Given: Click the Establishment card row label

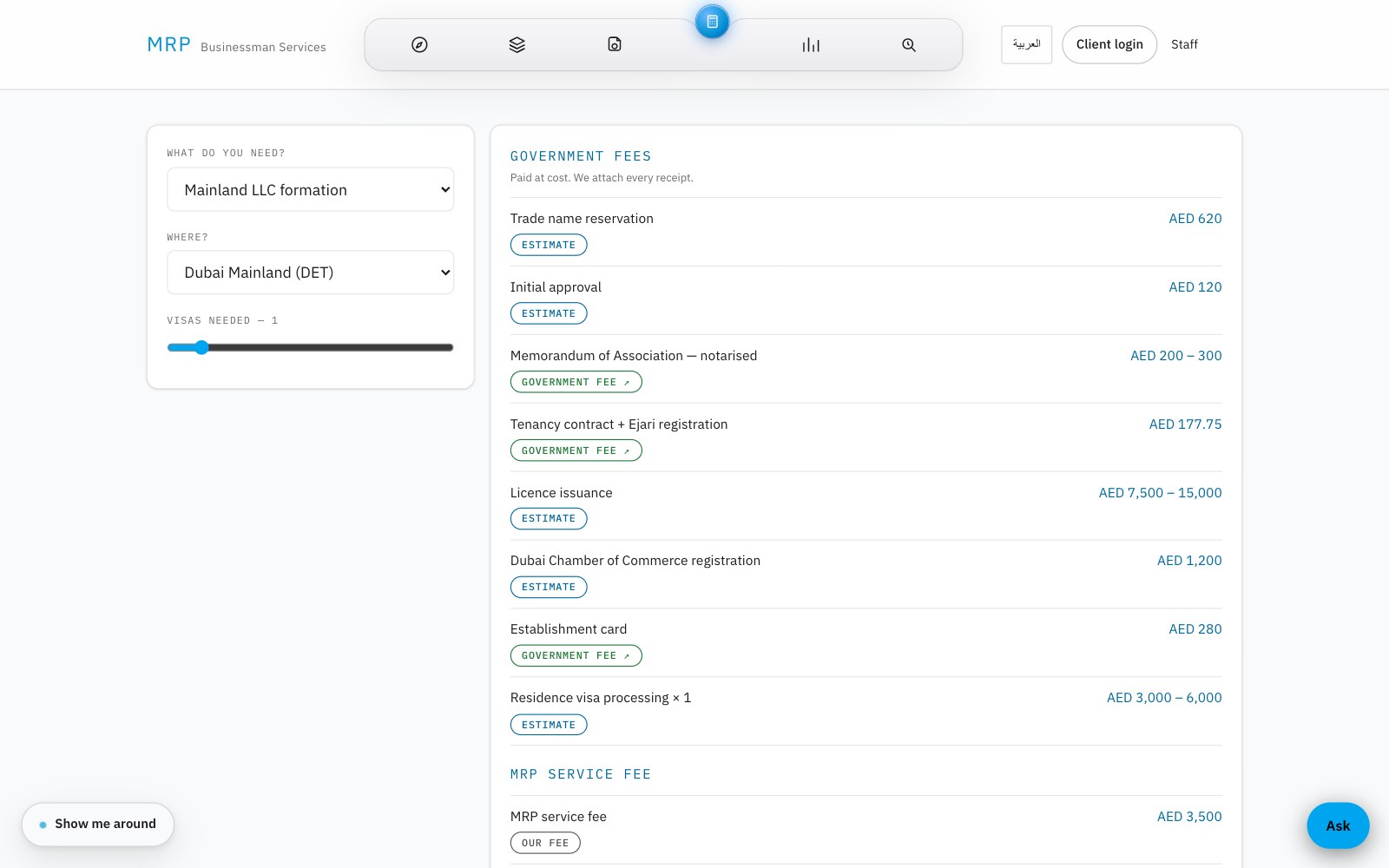Looking at the screenshot, I should pos(569,629).
